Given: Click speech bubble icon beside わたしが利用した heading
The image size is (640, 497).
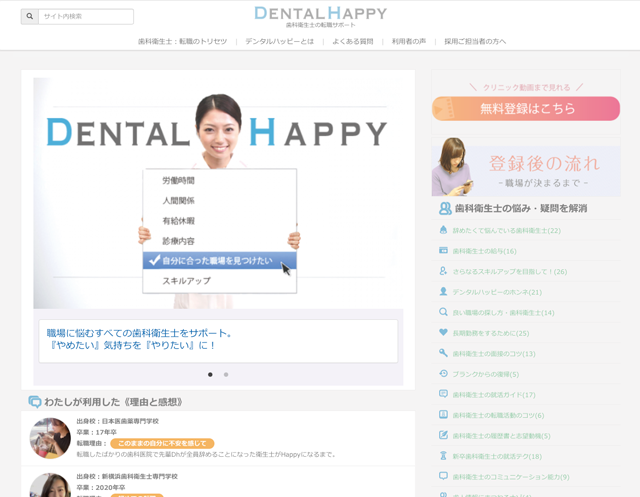Looking at the screenshot, I should point(35,402).
